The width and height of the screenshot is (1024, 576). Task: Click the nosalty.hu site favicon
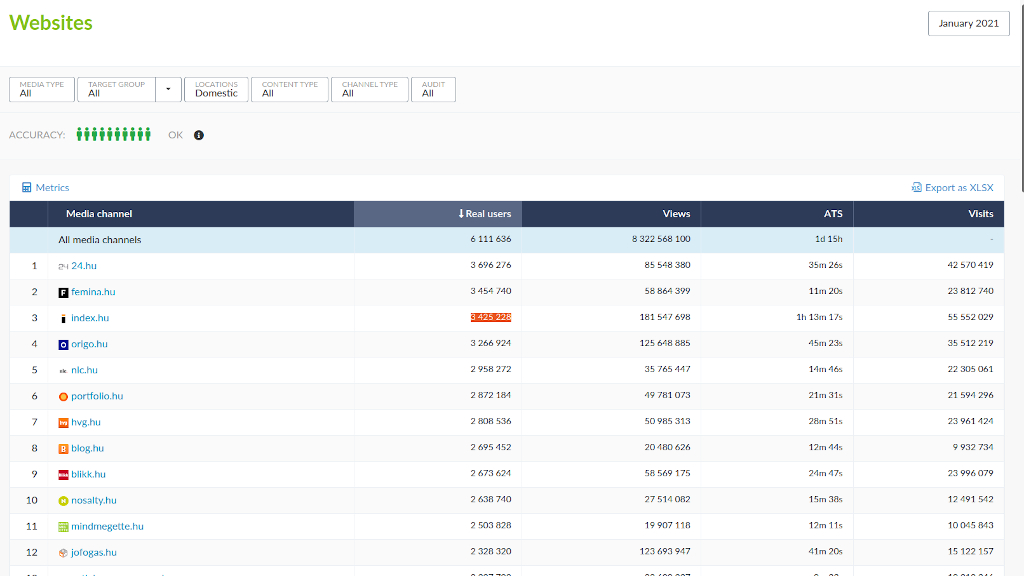click(63, 501)
